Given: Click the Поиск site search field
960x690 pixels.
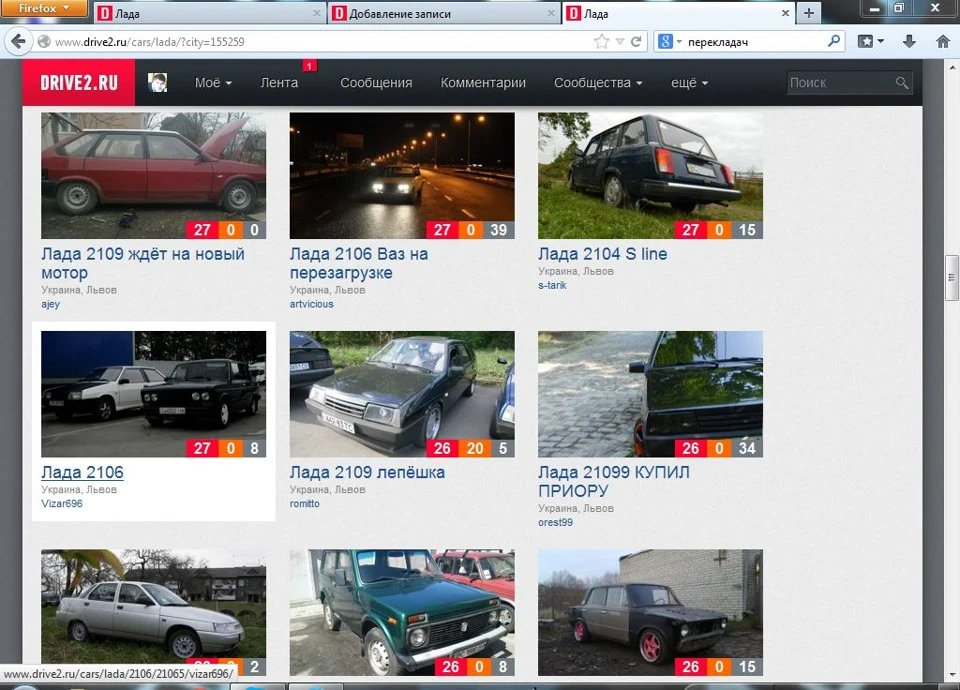Looking at the screenshot, I should coord(841,83).
